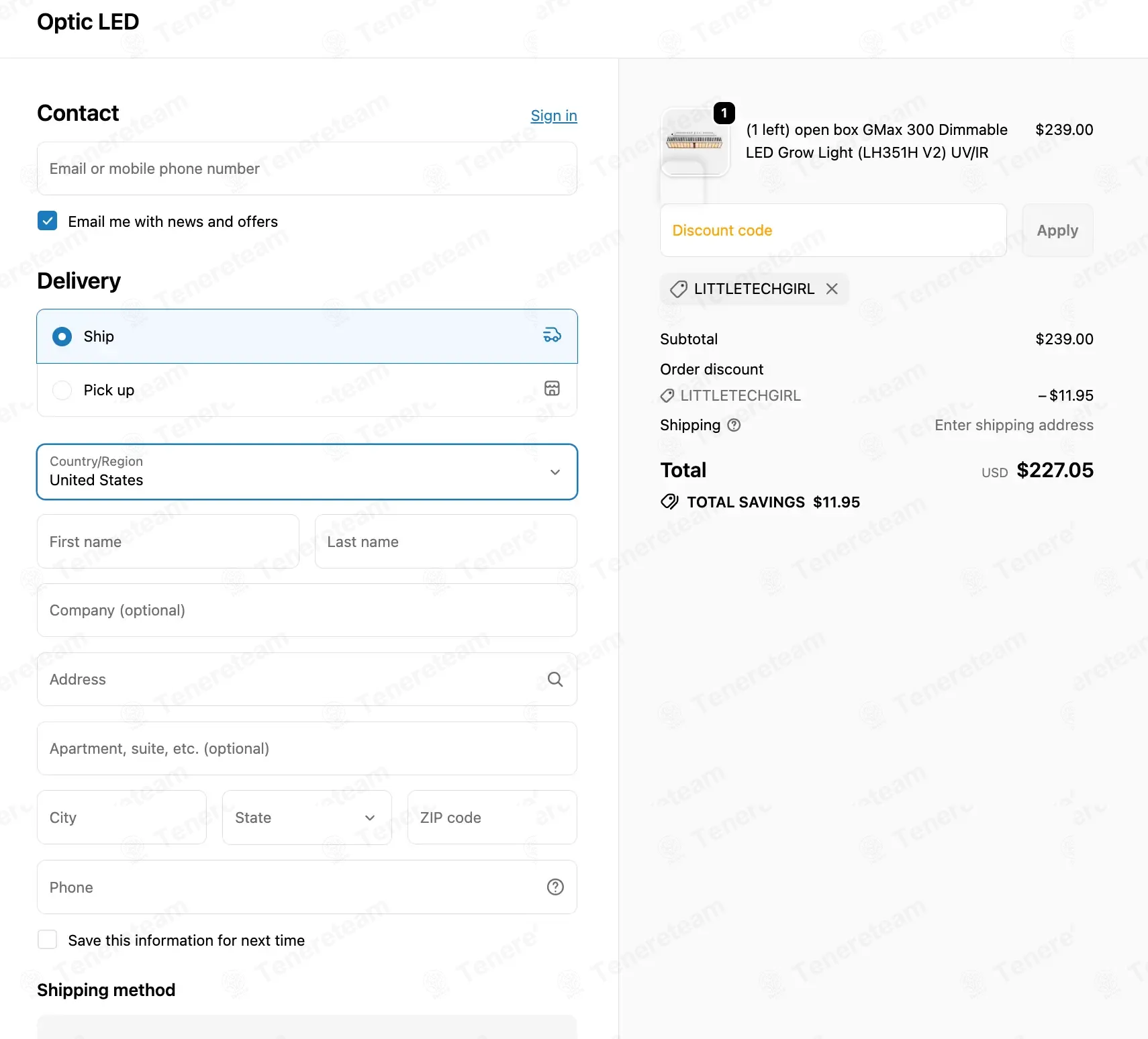Click the shipping truck icon
1148x1039 pixels.
coord(552,335)
